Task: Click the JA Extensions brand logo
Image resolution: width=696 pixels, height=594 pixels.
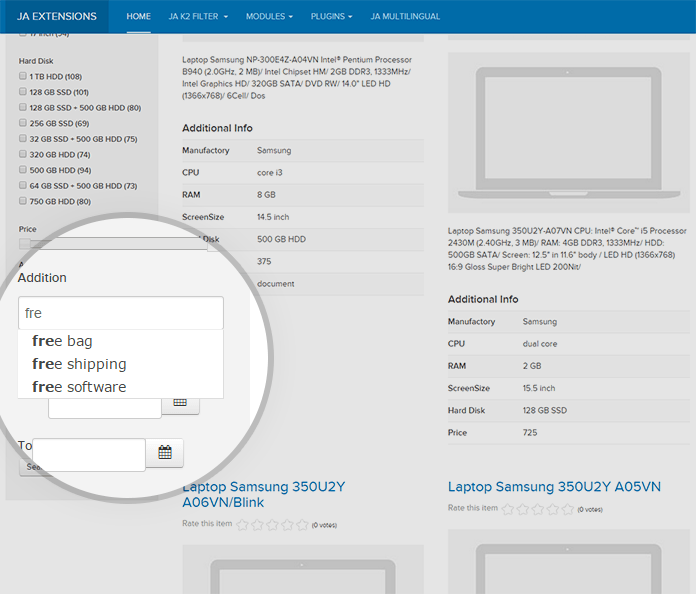Action: [57, 16]
